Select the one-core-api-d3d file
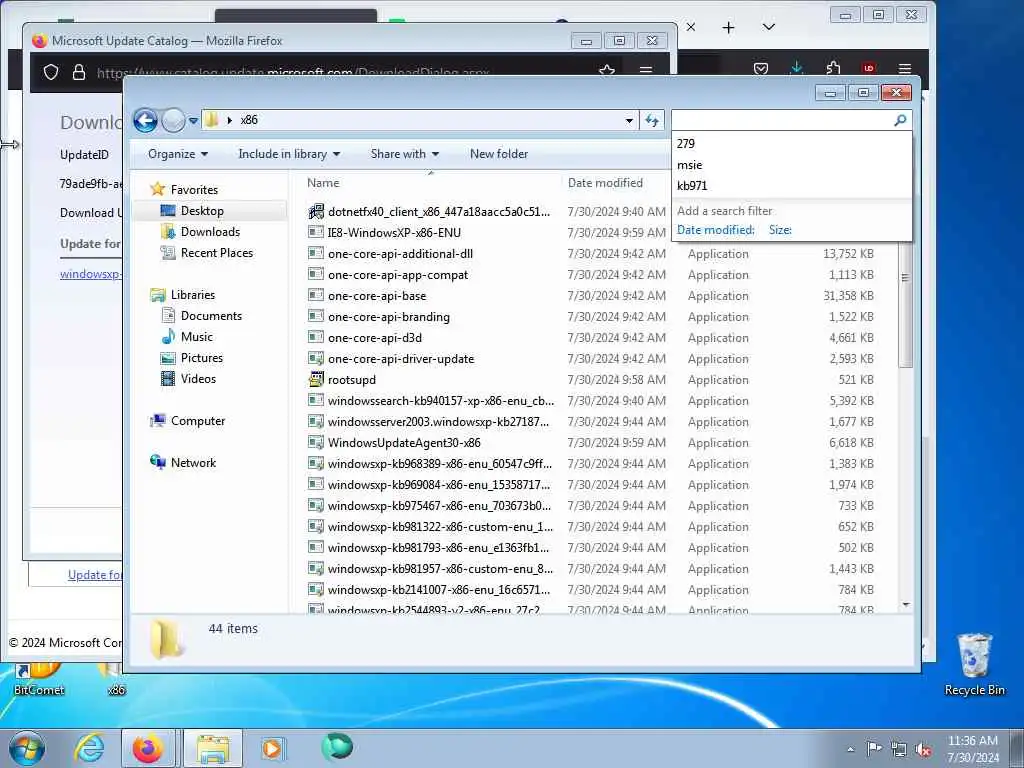The width and height of the screenshot is (1024, 768). click(375, 338)
